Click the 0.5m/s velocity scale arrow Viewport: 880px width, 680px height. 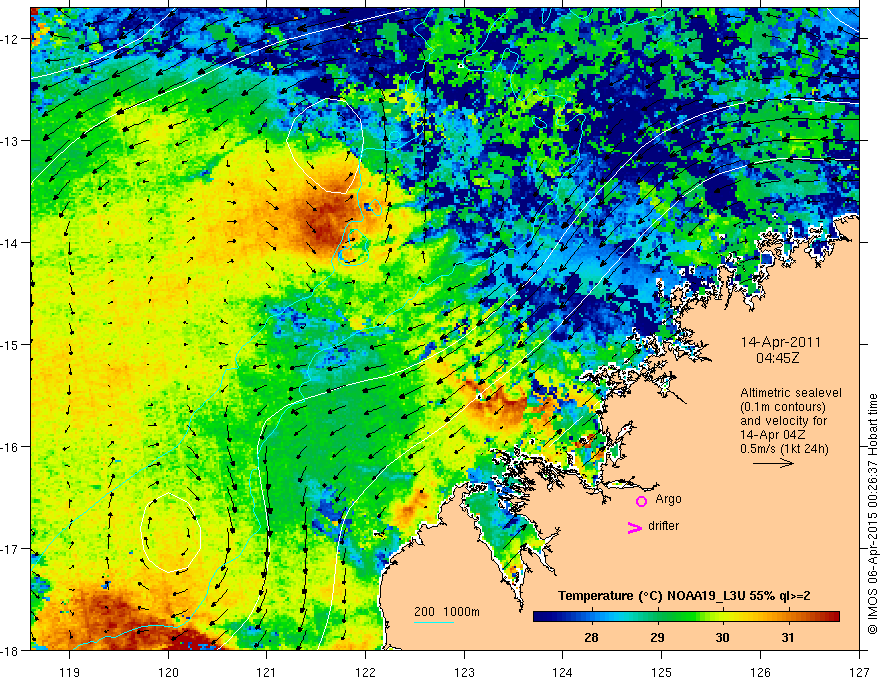click(x=773, y=463)
